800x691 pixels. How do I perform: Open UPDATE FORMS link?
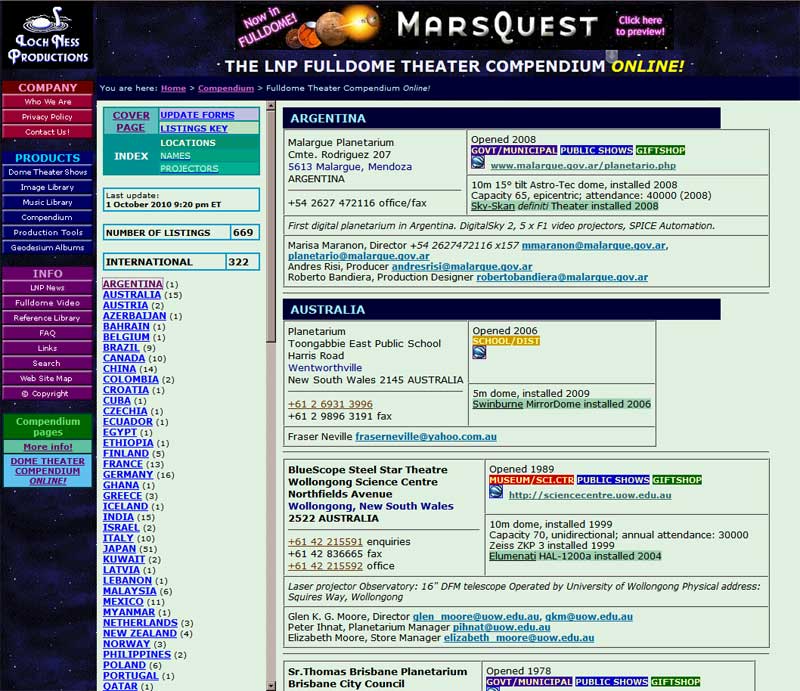197,115
